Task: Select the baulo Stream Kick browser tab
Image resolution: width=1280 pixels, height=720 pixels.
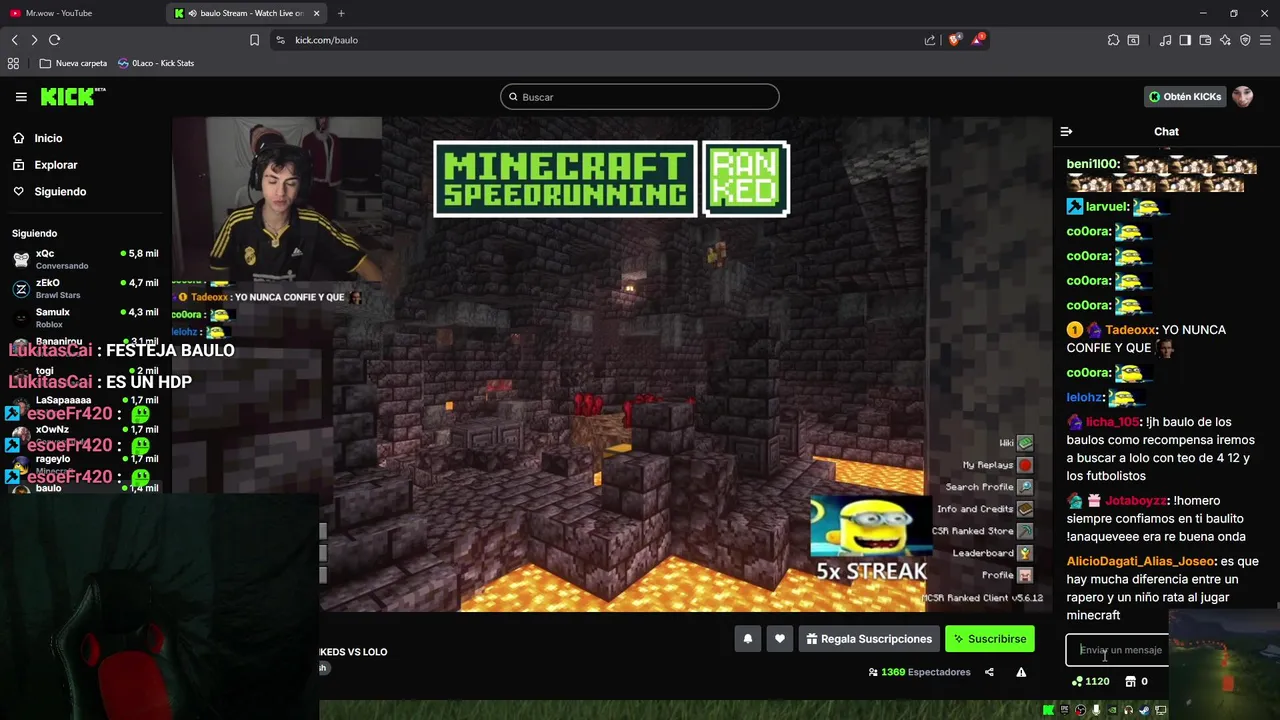Action: point(245,13)
